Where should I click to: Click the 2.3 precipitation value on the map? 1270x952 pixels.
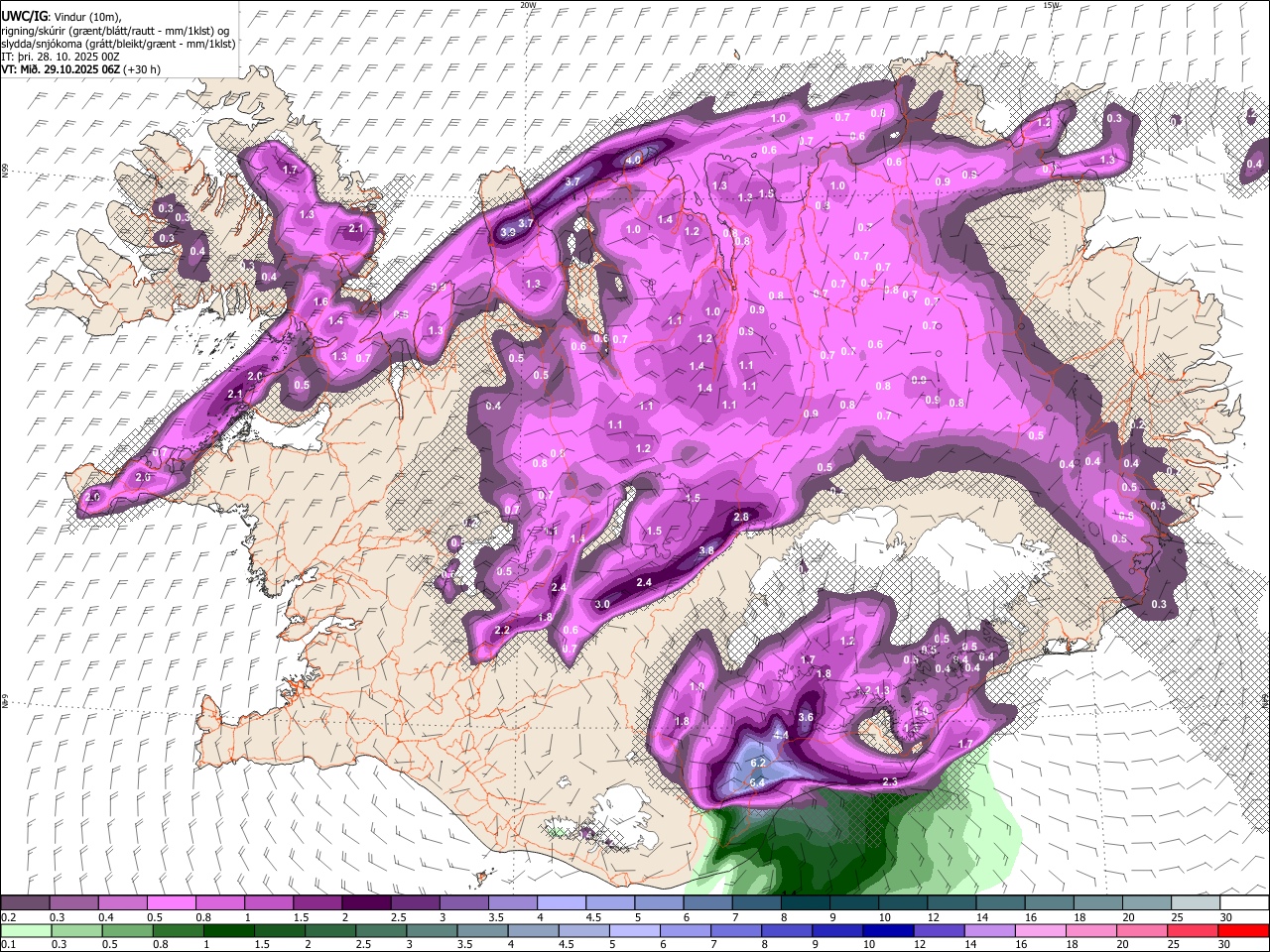click(890, 782)
